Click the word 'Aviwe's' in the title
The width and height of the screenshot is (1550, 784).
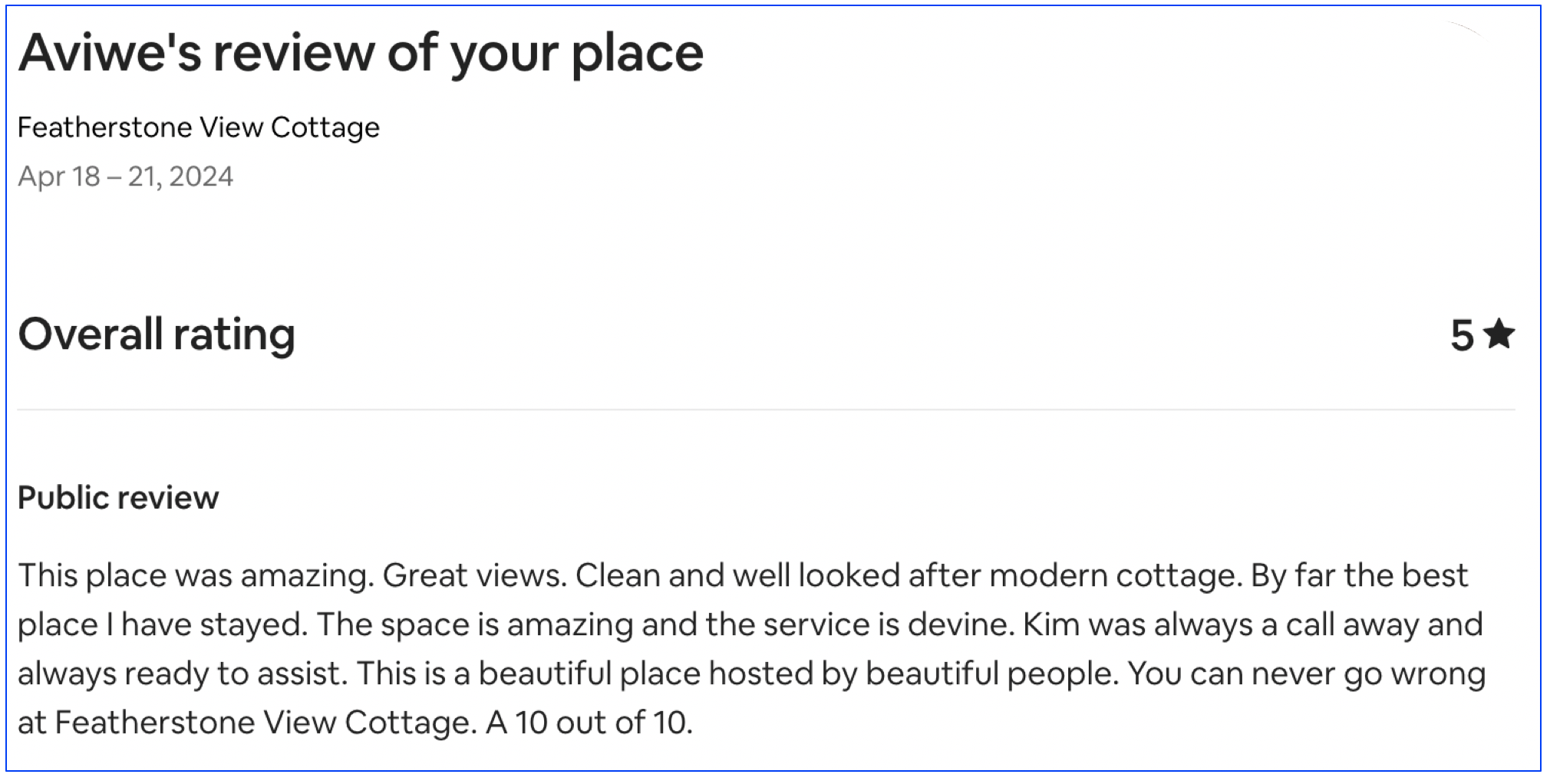coord(110,53)
